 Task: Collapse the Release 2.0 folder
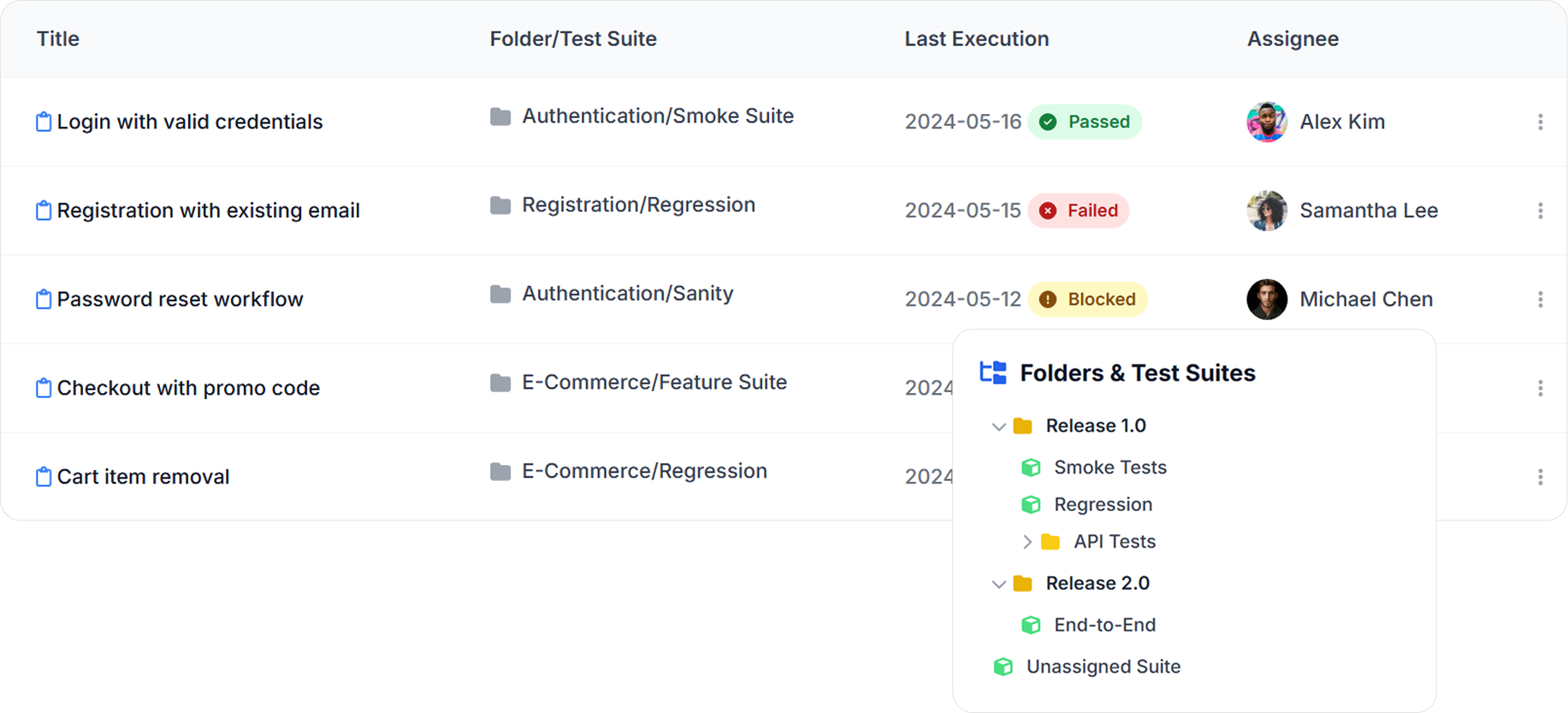(x=997, y=584)
